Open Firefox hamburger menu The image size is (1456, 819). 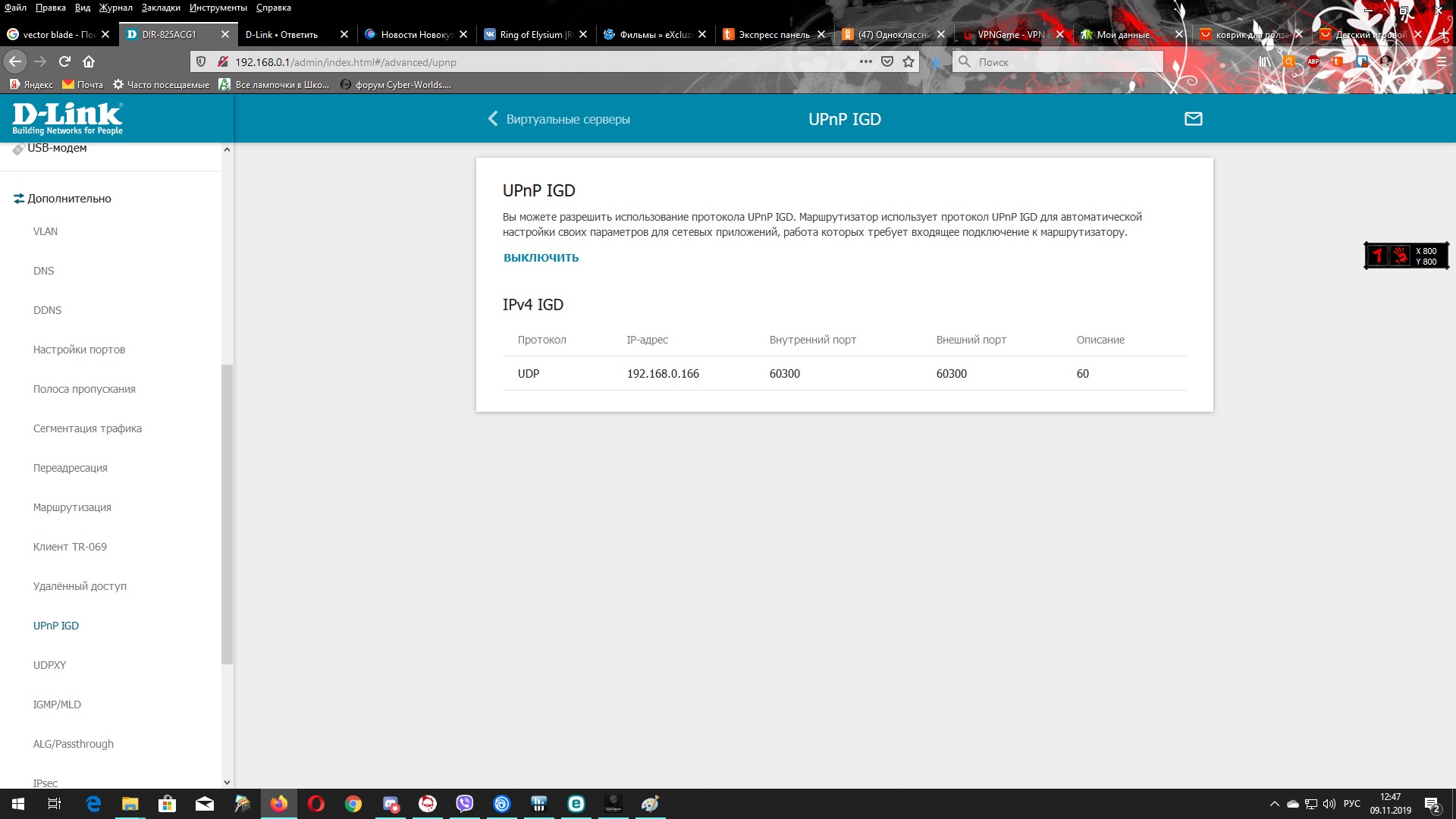[1441, 61]
